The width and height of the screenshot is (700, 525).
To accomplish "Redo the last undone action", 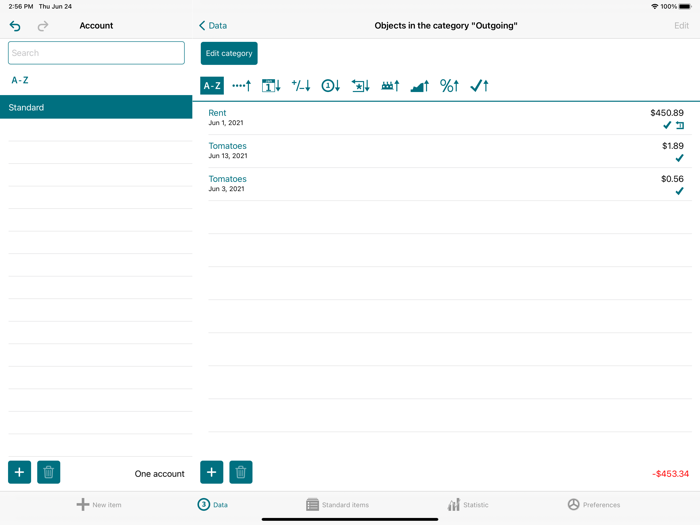I will point(42,26).
